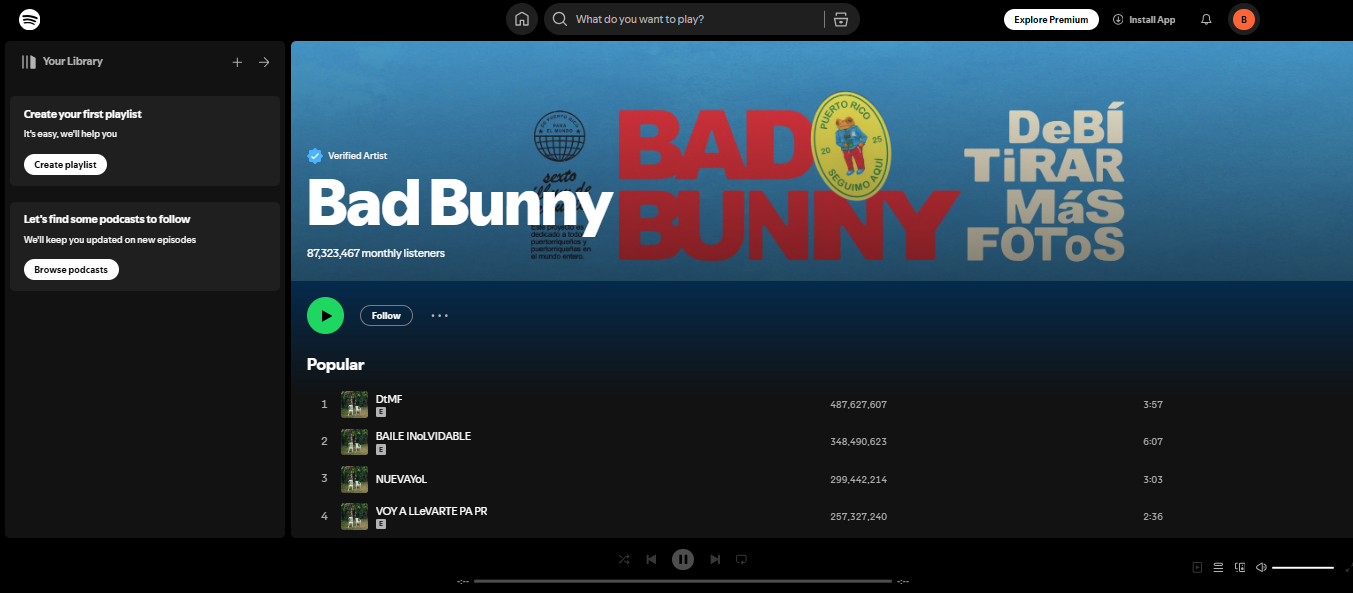Screen dimensions: 1353x593
Task: Click the '87,323,467 monthly listeners' text
Action: click(x=376, y=253)
